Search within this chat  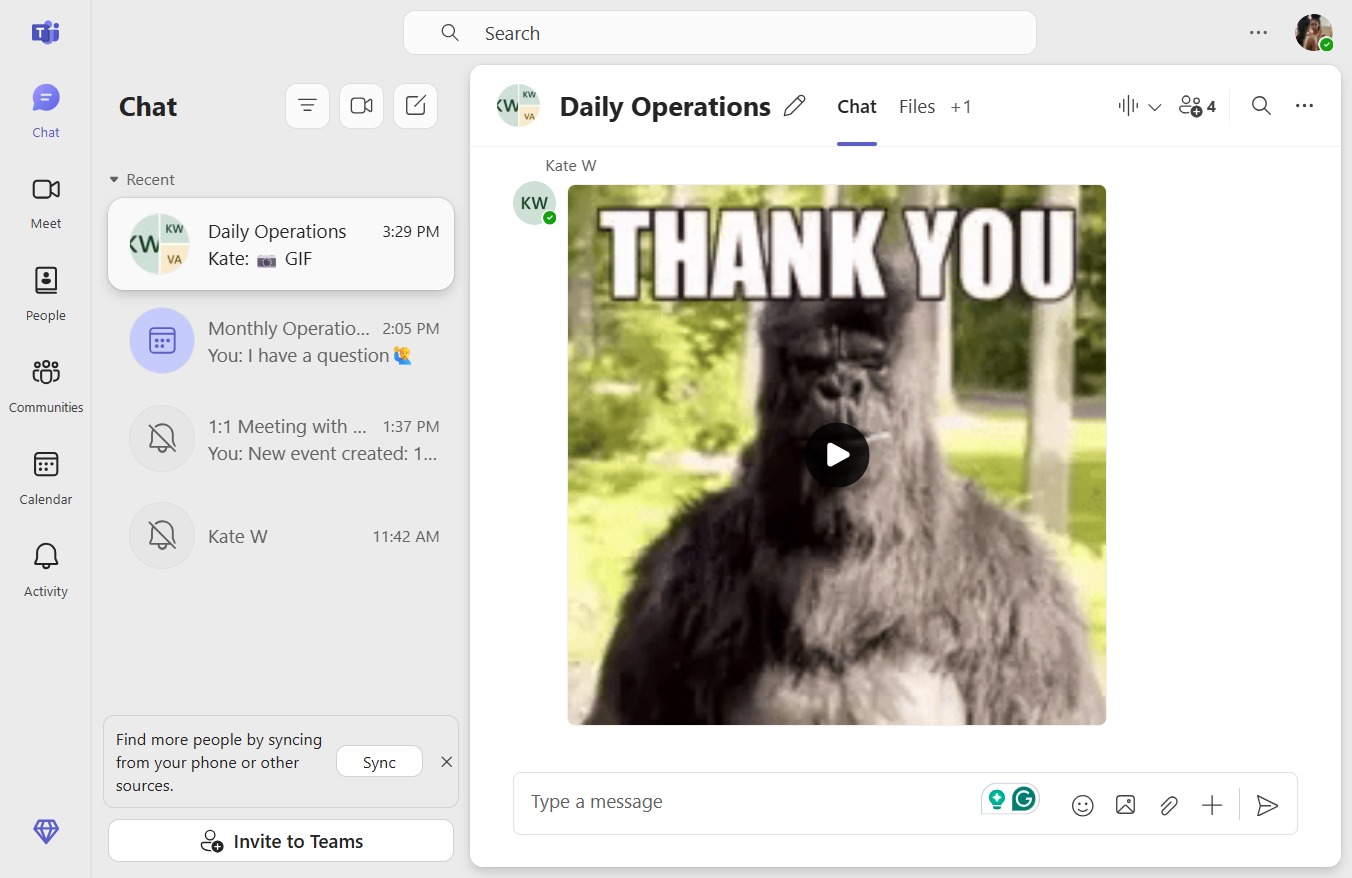(1261, 106)
